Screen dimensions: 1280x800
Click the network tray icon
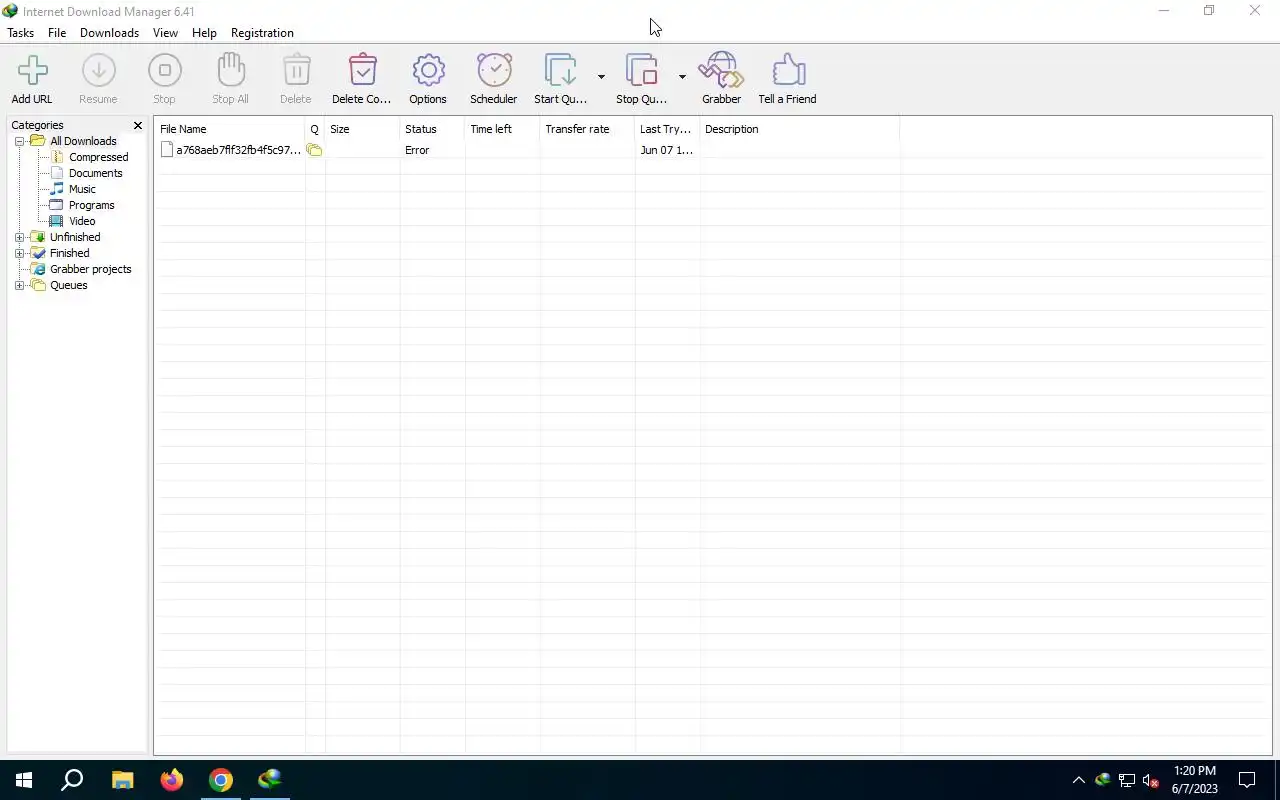point(1127,780)
